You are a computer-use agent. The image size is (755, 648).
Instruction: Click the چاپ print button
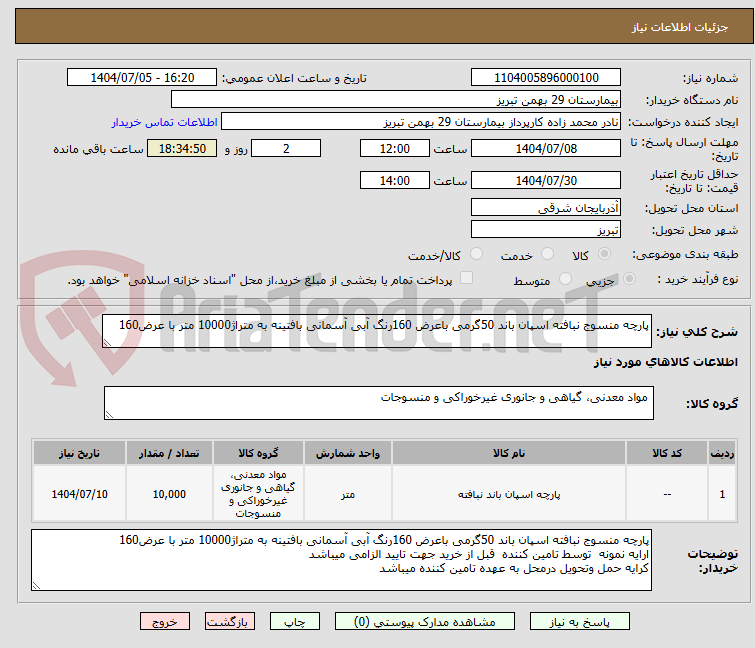(295, 622)
